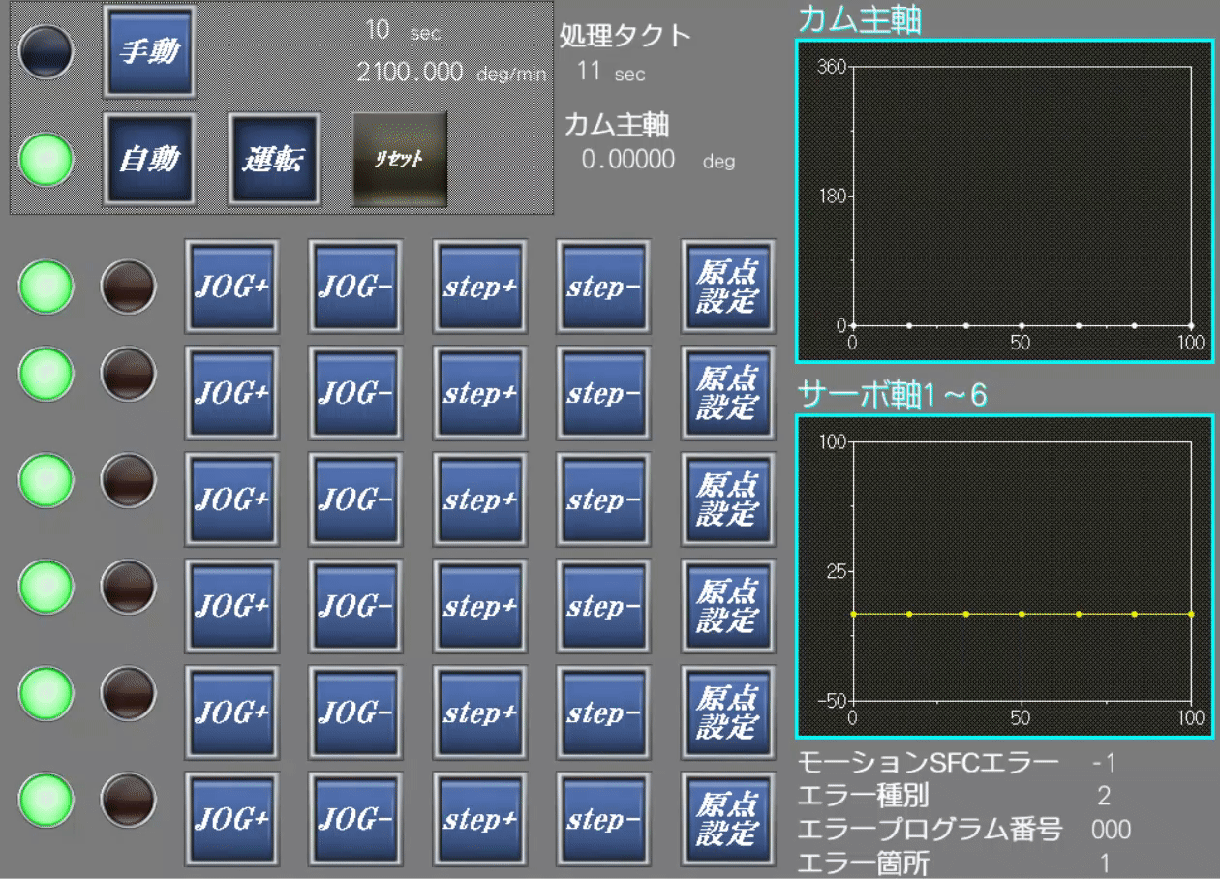
Task: Click the green lamp of the sixth servo row
Action: [46, 798]
